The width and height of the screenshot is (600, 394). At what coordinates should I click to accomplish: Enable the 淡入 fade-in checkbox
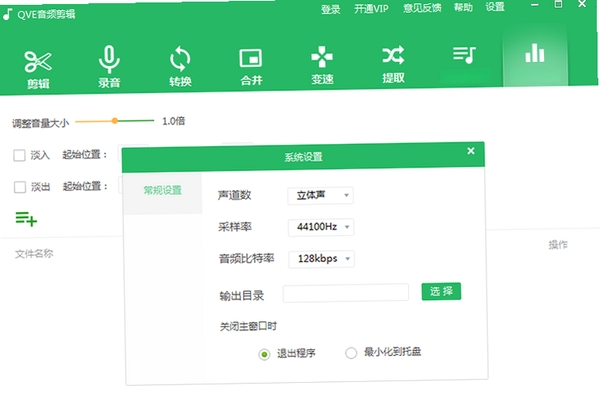tap(19, 155)
